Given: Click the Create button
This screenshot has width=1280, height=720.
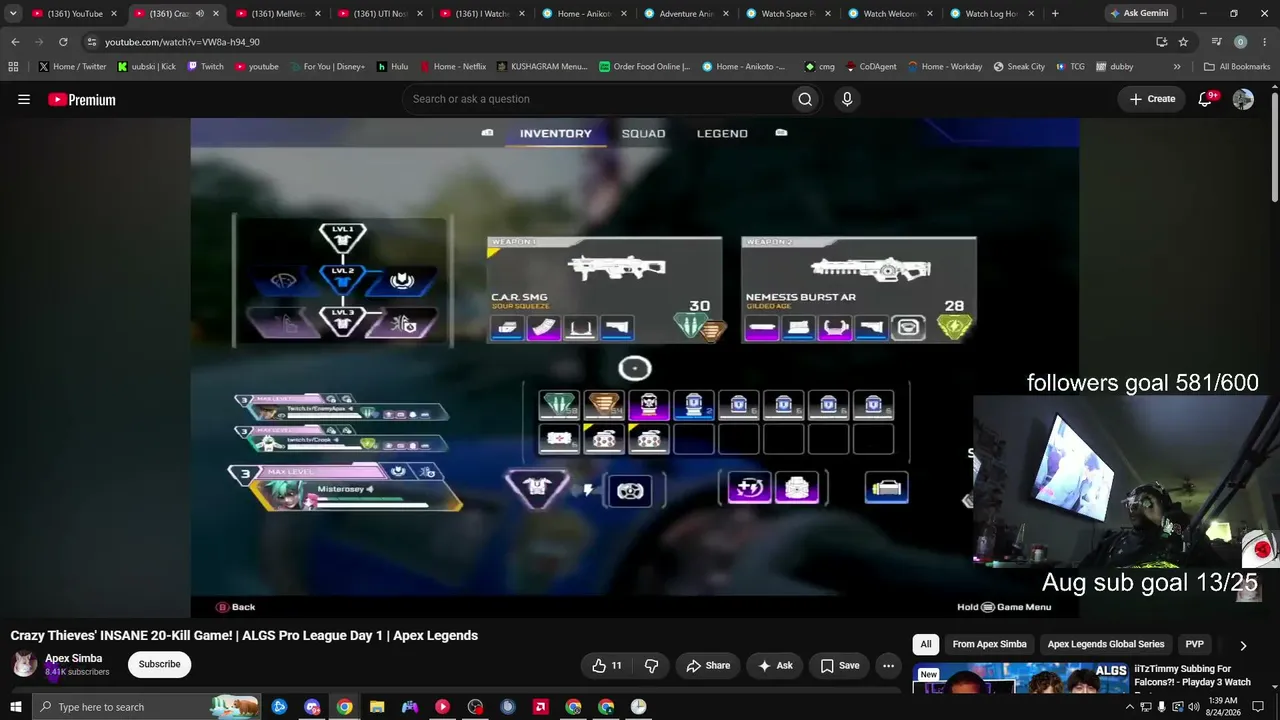Looking at the screenshot, I should [x=1152, y=99].
